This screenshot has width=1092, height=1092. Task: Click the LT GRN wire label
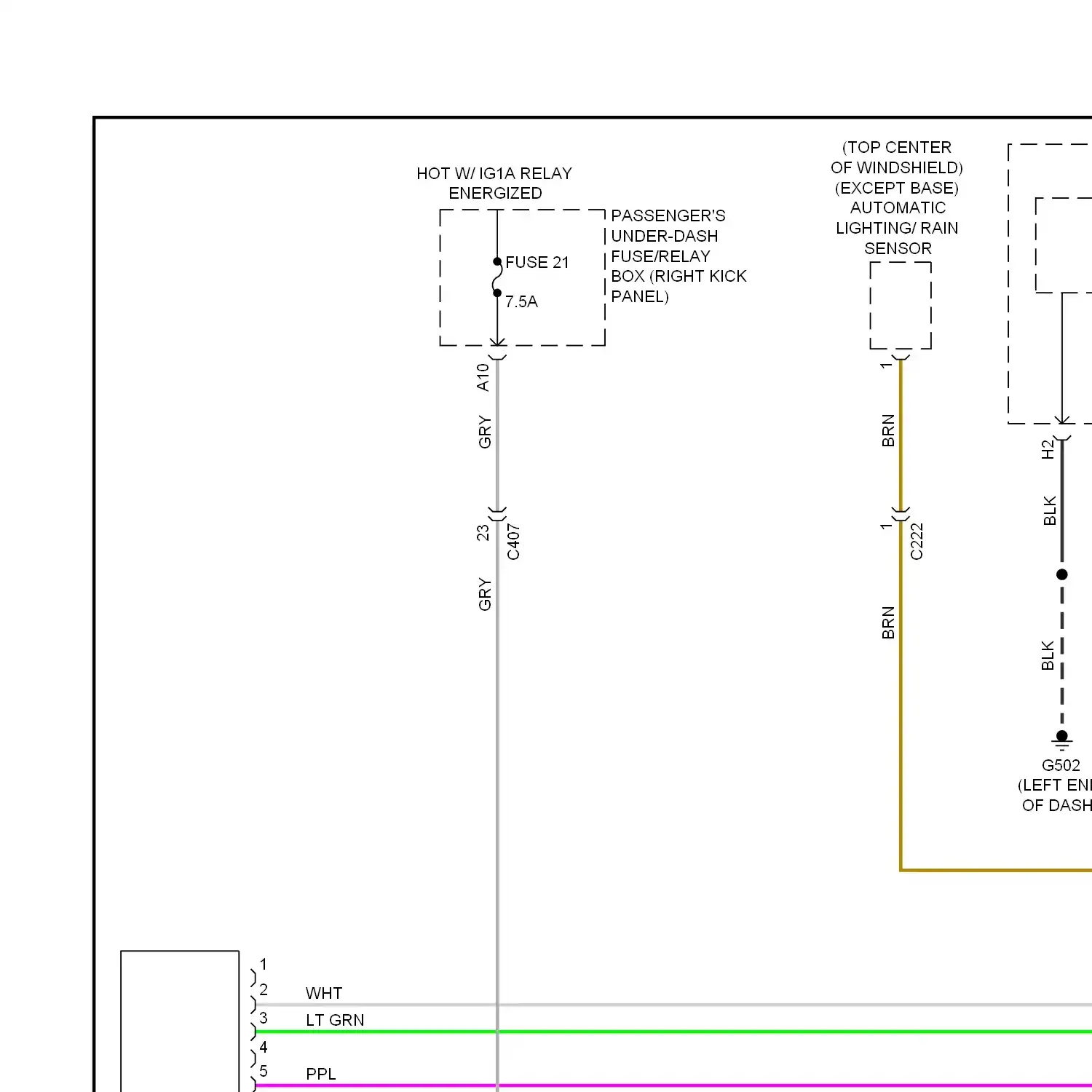click(x=335, y=1021)
